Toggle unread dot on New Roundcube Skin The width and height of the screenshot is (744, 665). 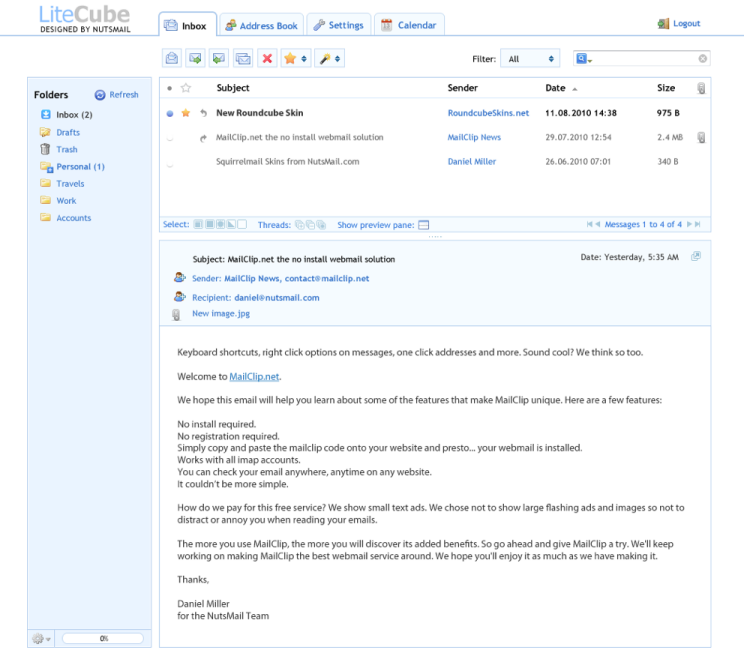(x=170, y=113)
